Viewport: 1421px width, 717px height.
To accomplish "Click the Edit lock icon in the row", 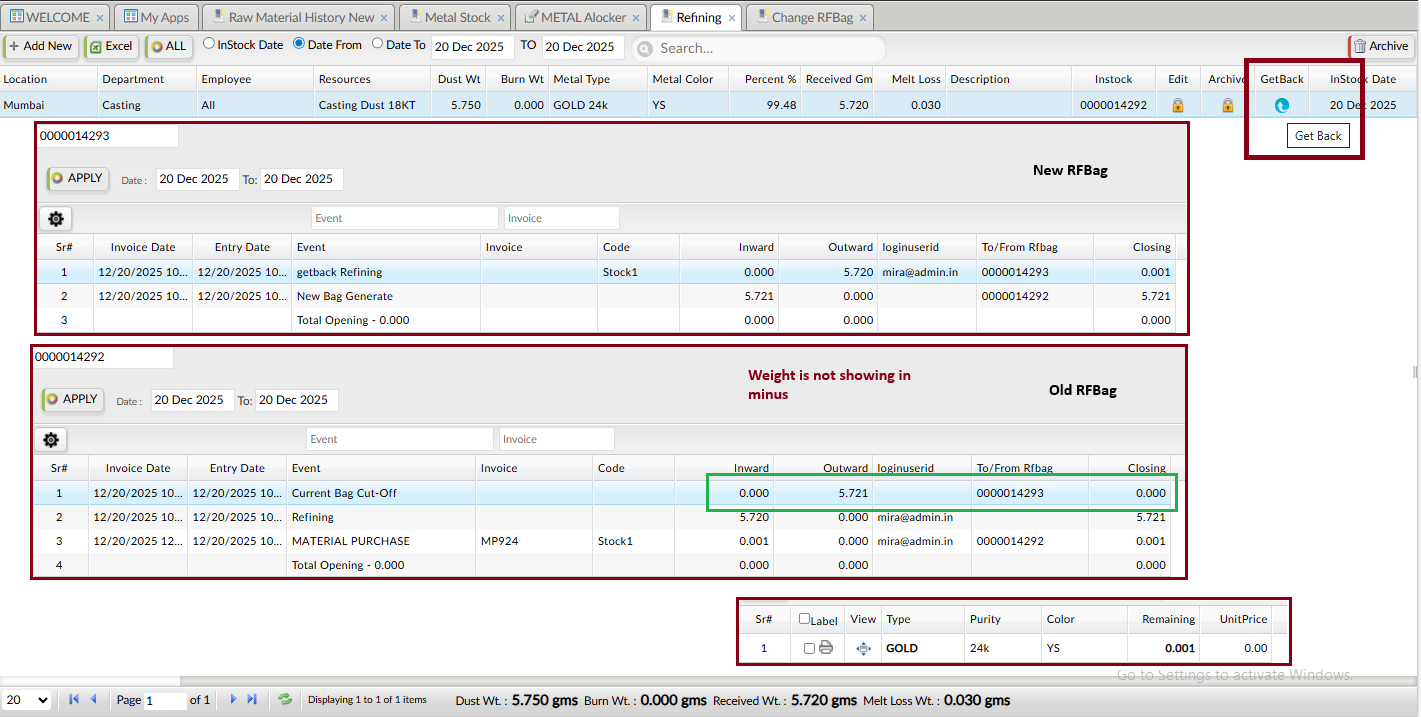I will pyautogui.click(x=1177, y=105).
